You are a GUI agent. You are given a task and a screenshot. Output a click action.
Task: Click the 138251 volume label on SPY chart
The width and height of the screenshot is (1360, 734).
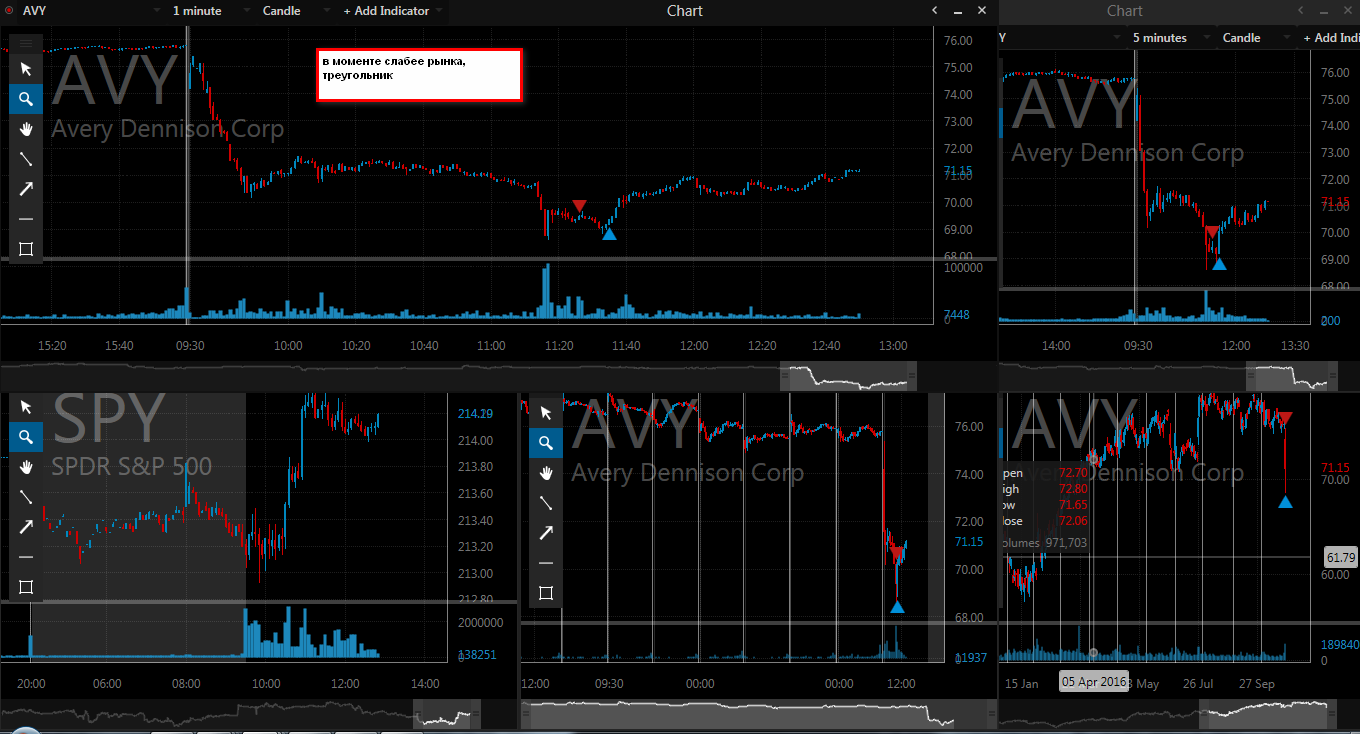point(477,655)
